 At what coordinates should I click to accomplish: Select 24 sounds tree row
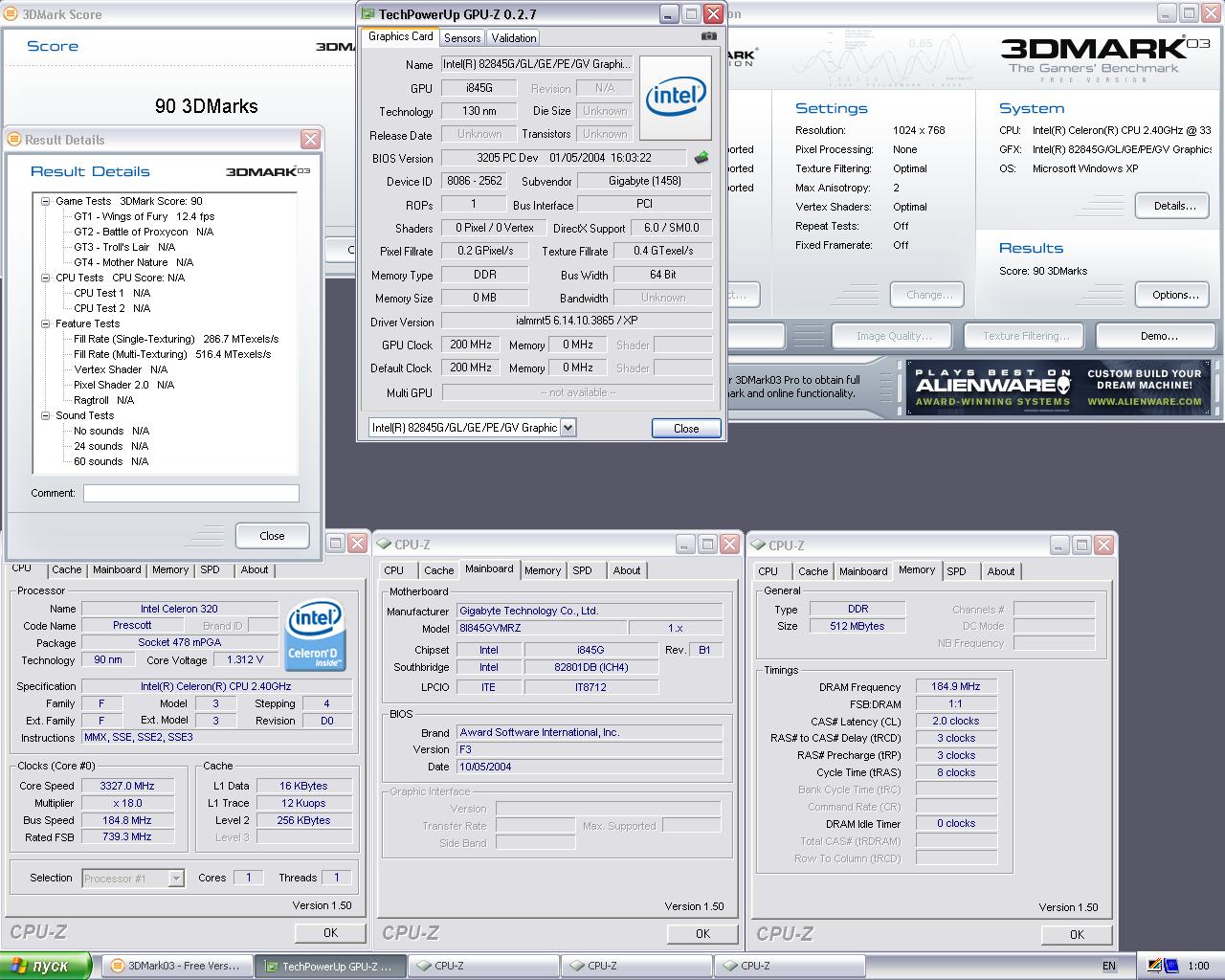[111, 446]
